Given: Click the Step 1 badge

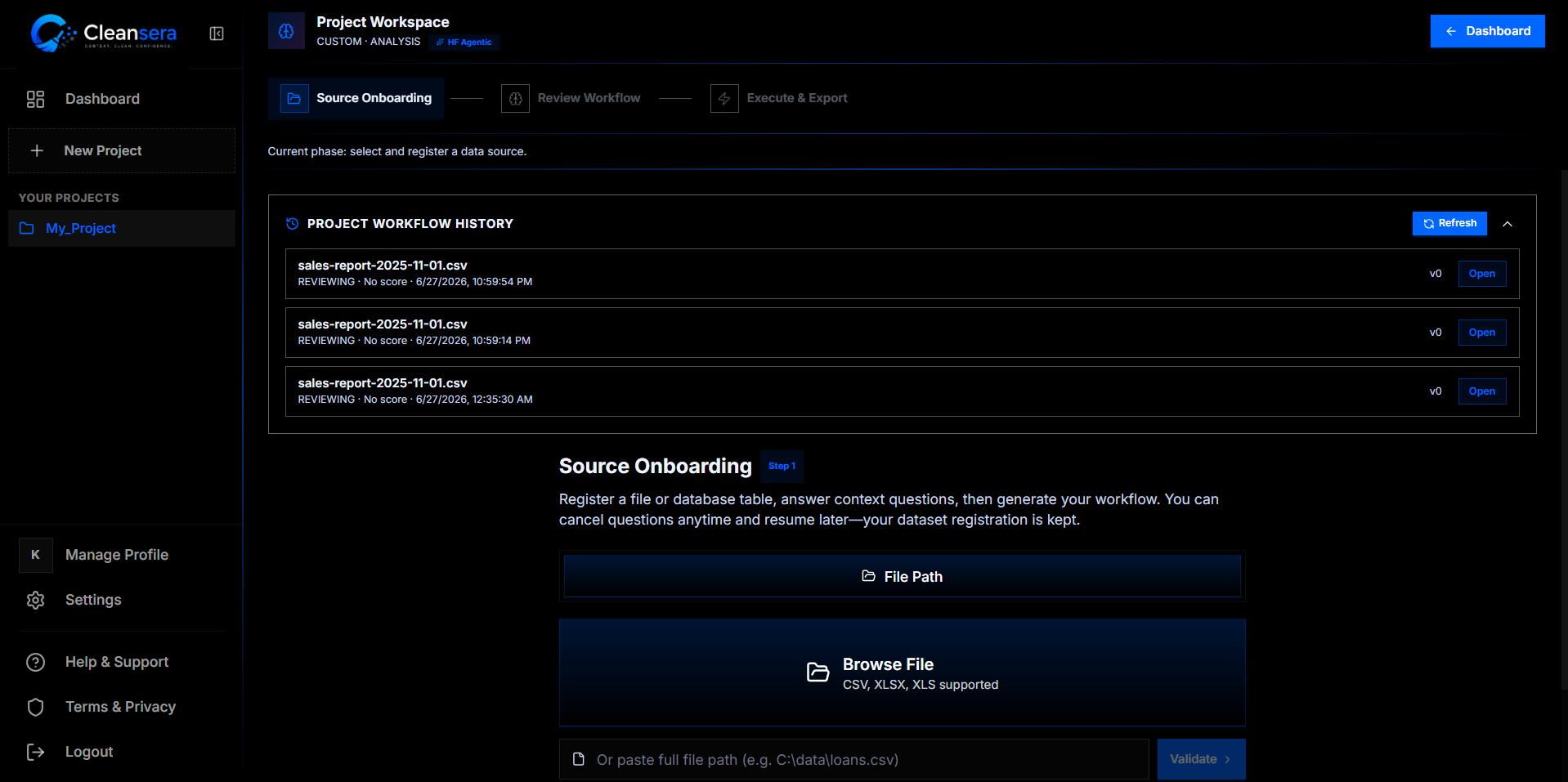Looking at the screenshot, I should (782, 467).
